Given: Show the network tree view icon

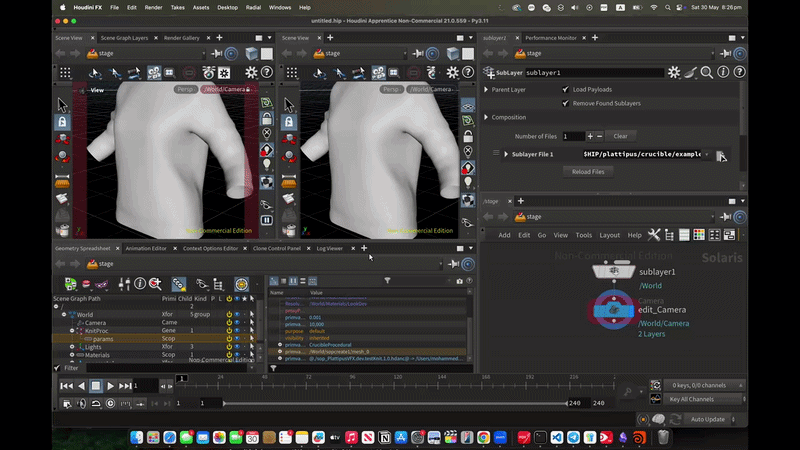Looking at the screenshot, I should (x=669, y=235).
